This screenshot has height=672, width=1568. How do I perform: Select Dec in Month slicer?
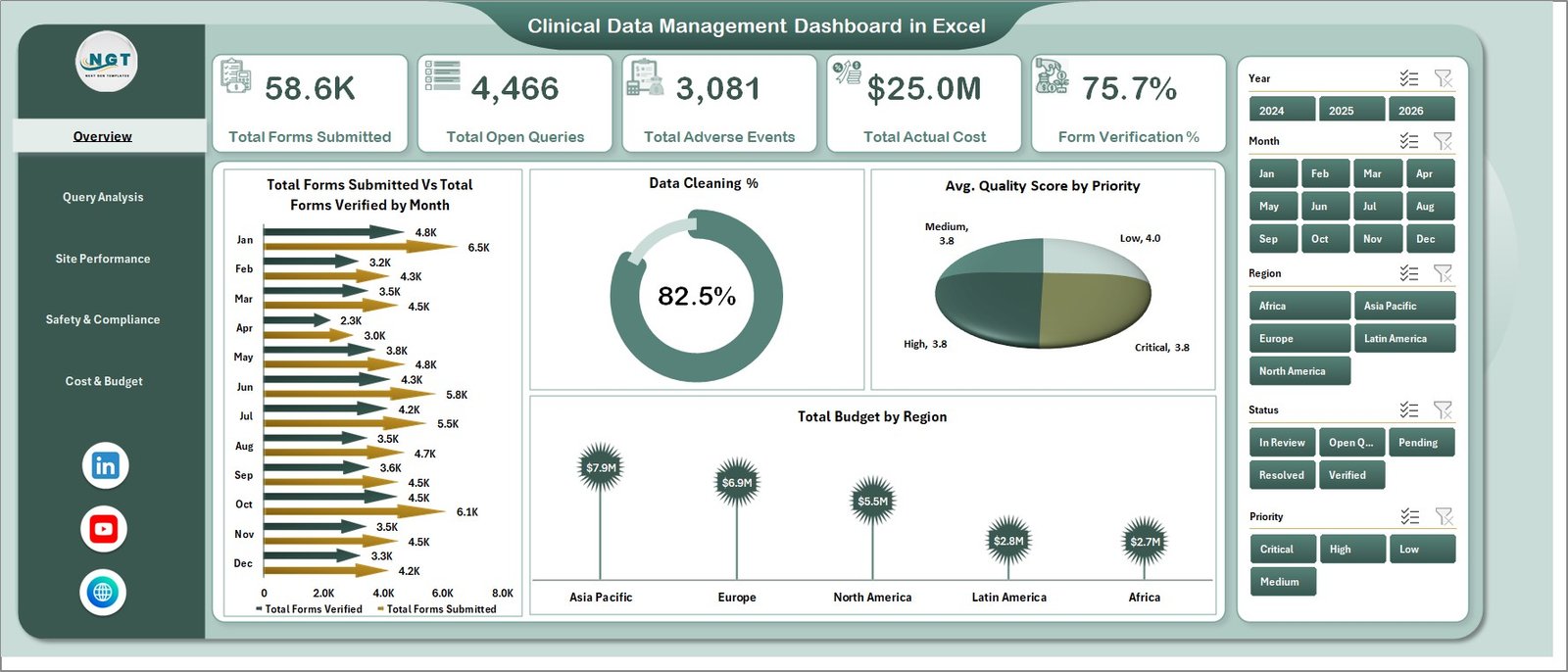1431,238
